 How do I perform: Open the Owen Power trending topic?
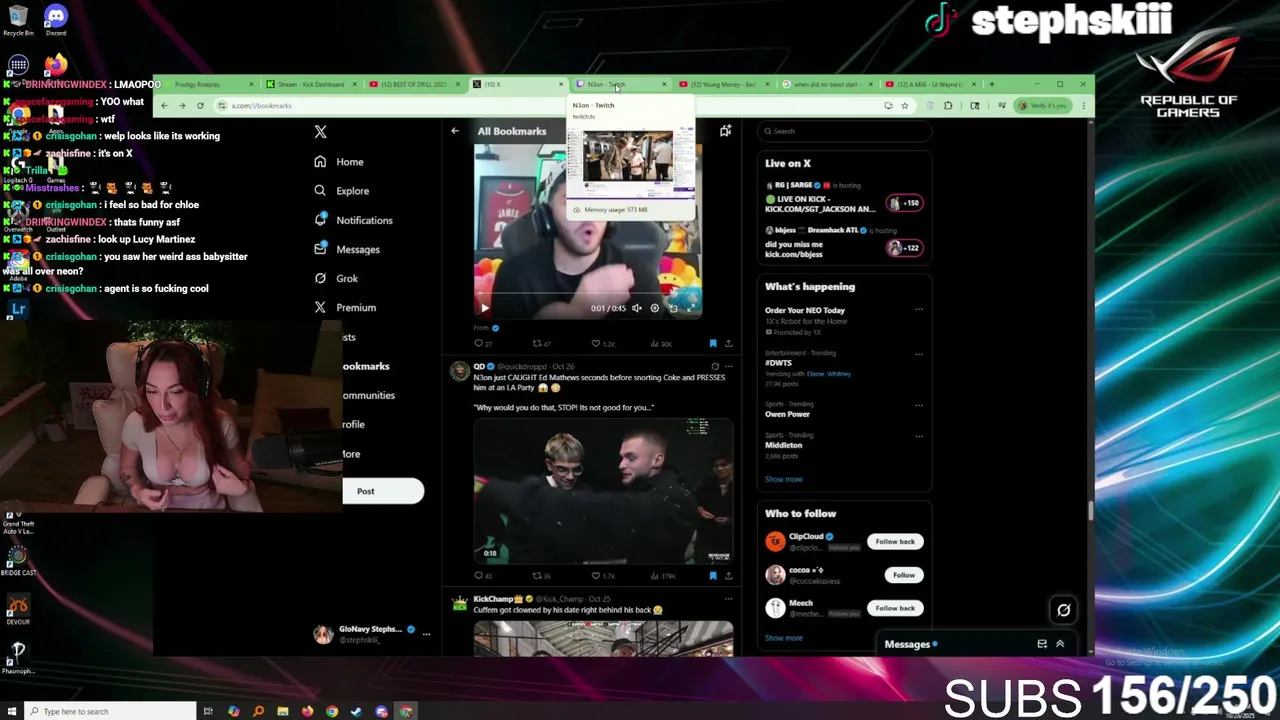point(788,414)
